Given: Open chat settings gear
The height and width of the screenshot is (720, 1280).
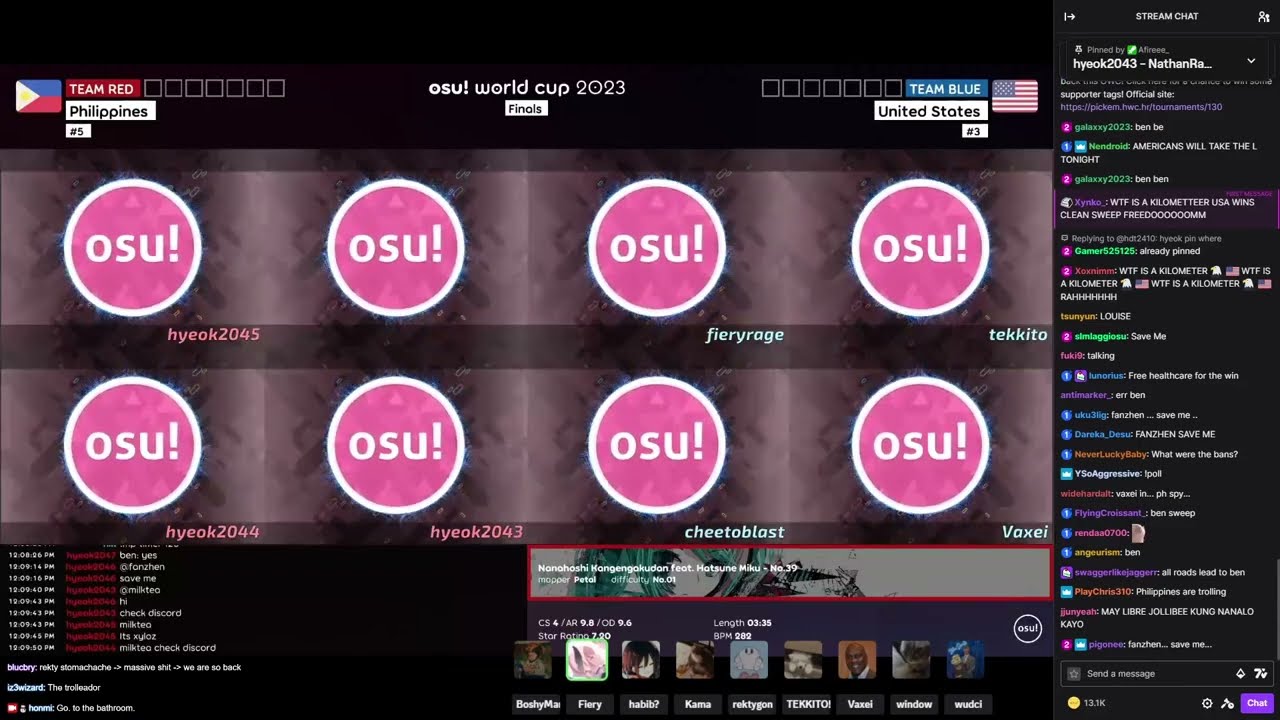Looking at the screenshot, I should 1207,703.
